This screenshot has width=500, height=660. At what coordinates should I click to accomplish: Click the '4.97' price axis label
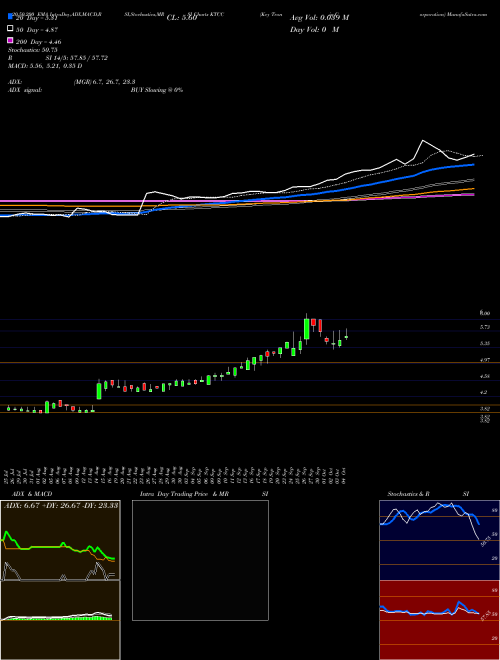click(x=484, y=360)
